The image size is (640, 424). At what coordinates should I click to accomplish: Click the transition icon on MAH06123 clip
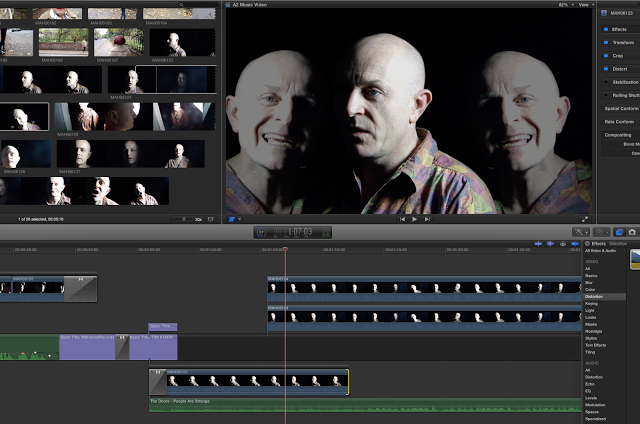click(x=158, y=382)
